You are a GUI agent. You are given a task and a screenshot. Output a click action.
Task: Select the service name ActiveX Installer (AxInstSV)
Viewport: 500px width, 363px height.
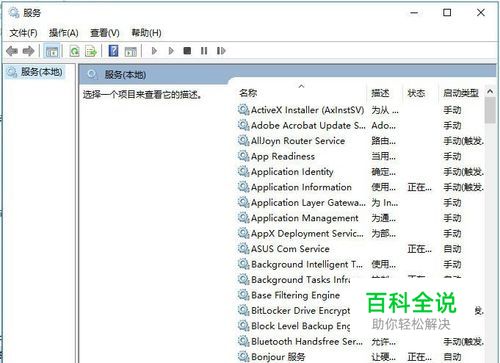pos(307,110)
